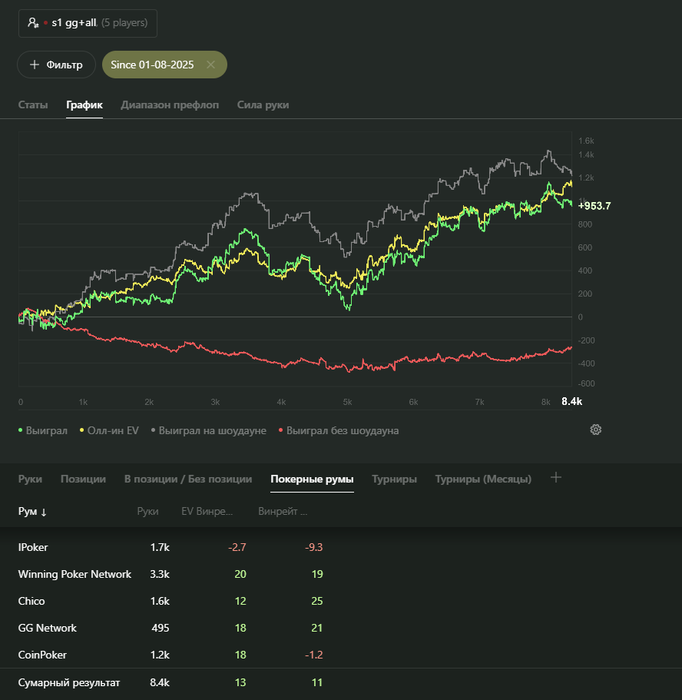
Task: Open chart settings gear icon
Action: pos(596,430)
